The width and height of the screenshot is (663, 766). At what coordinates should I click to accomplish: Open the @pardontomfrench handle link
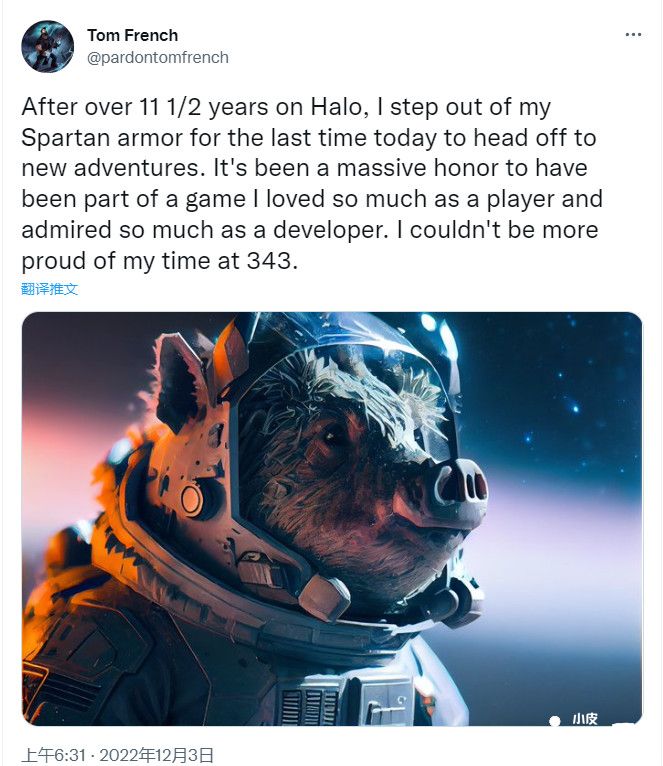pyautogui.click(x=158, y=58)
